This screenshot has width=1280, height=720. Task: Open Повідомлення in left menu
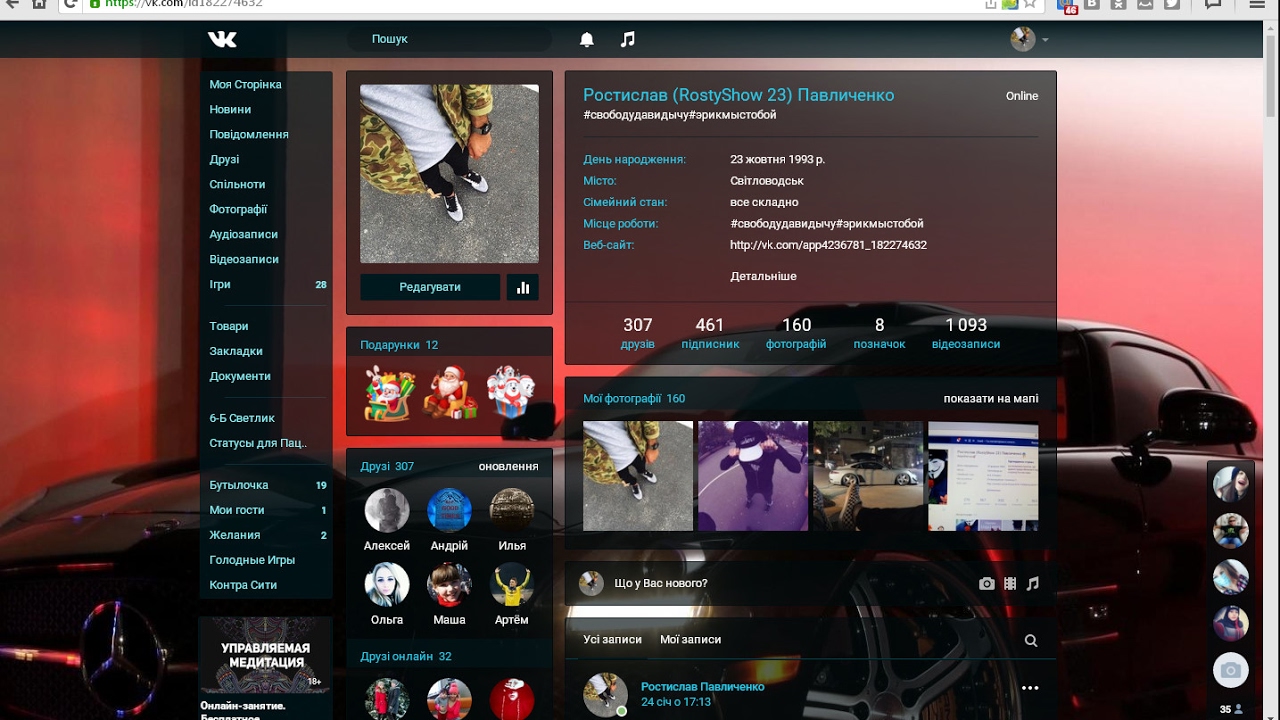[x=249, y=135]
